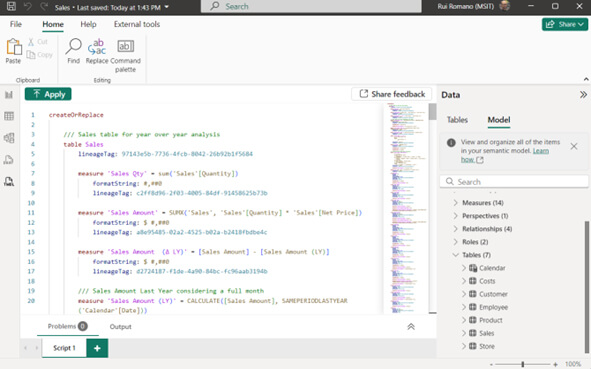
Task: Open the Help ribbon tab
Action: [88, 24]
